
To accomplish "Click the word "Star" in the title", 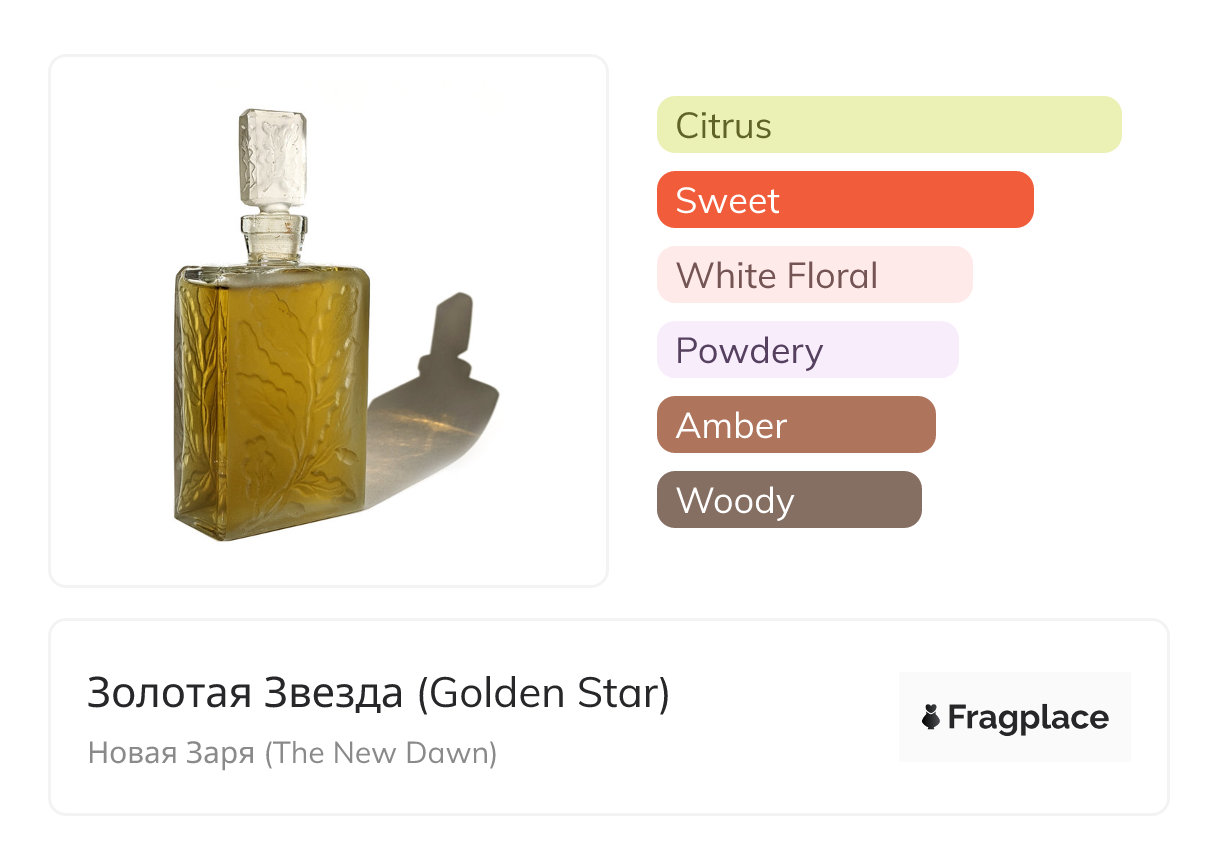I will click(628, 693).
